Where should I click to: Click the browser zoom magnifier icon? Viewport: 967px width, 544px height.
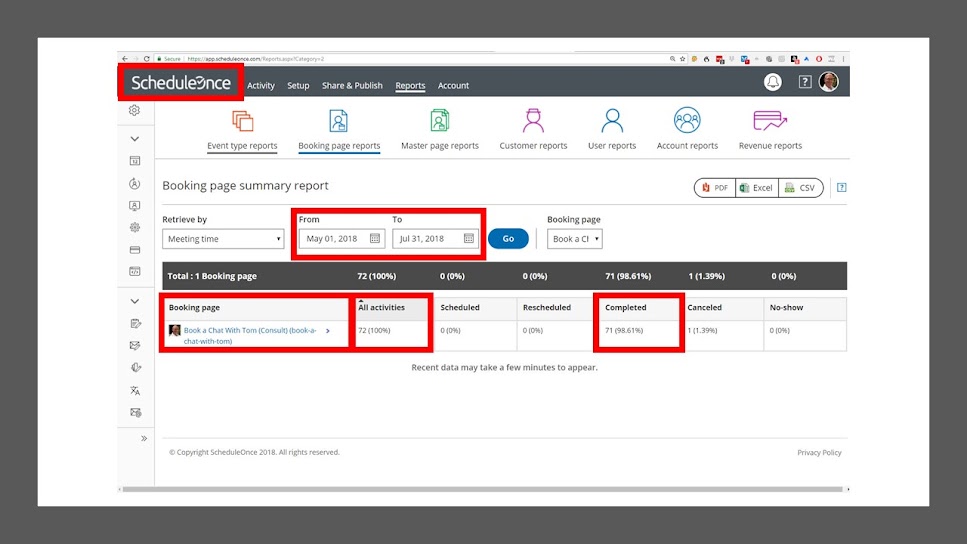673,59
